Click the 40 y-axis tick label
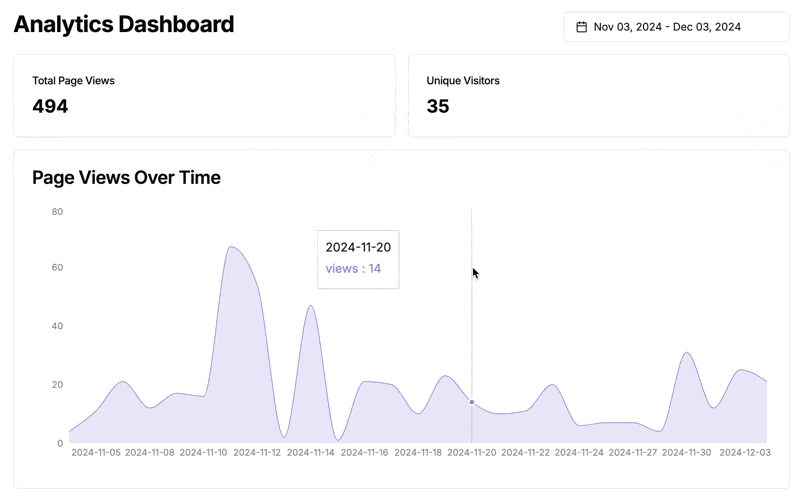Viewport: 800px width, 498px height. tap(57, 326)
